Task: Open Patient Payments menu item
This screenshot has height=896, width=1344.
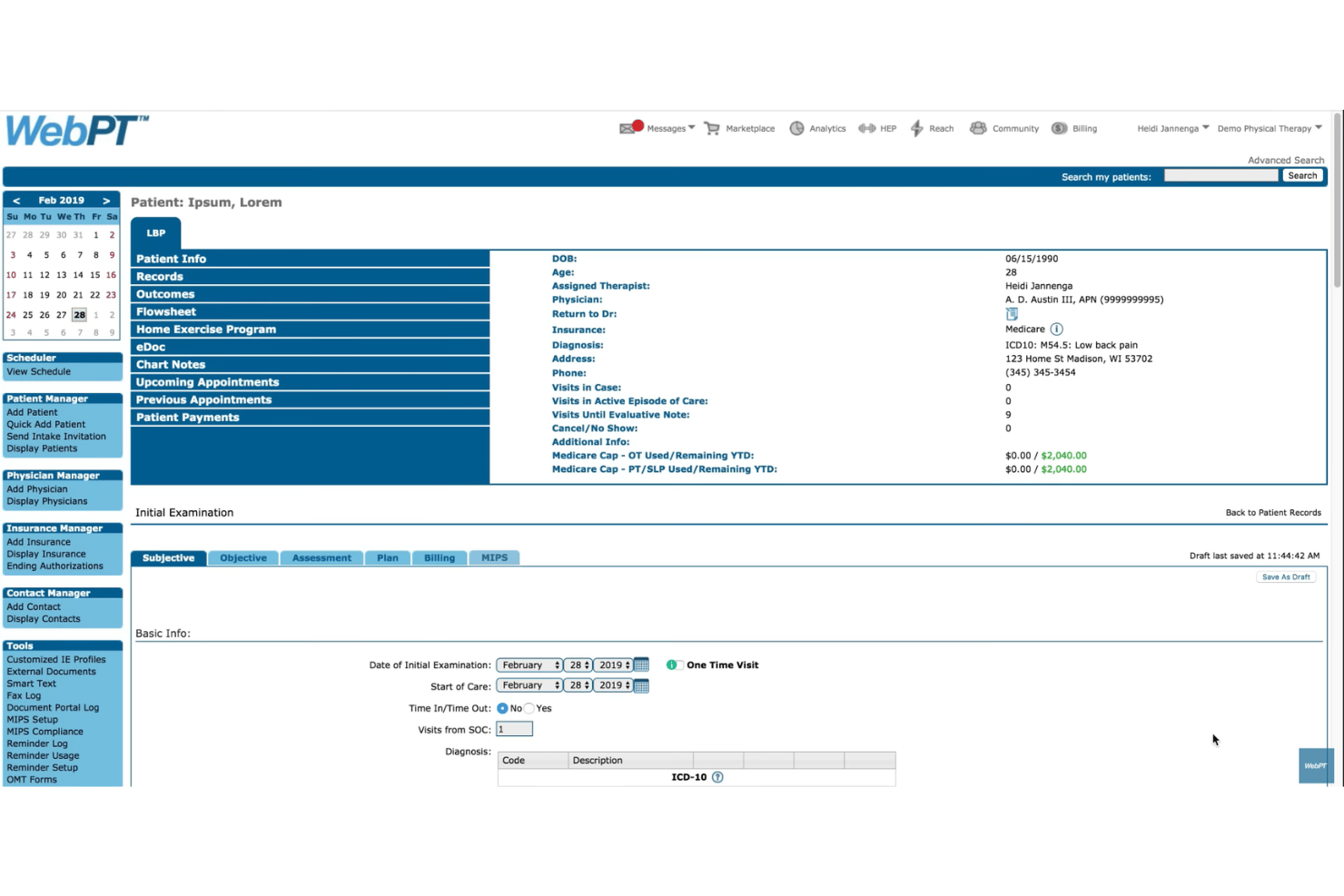Action: click(x=311, y=418)
